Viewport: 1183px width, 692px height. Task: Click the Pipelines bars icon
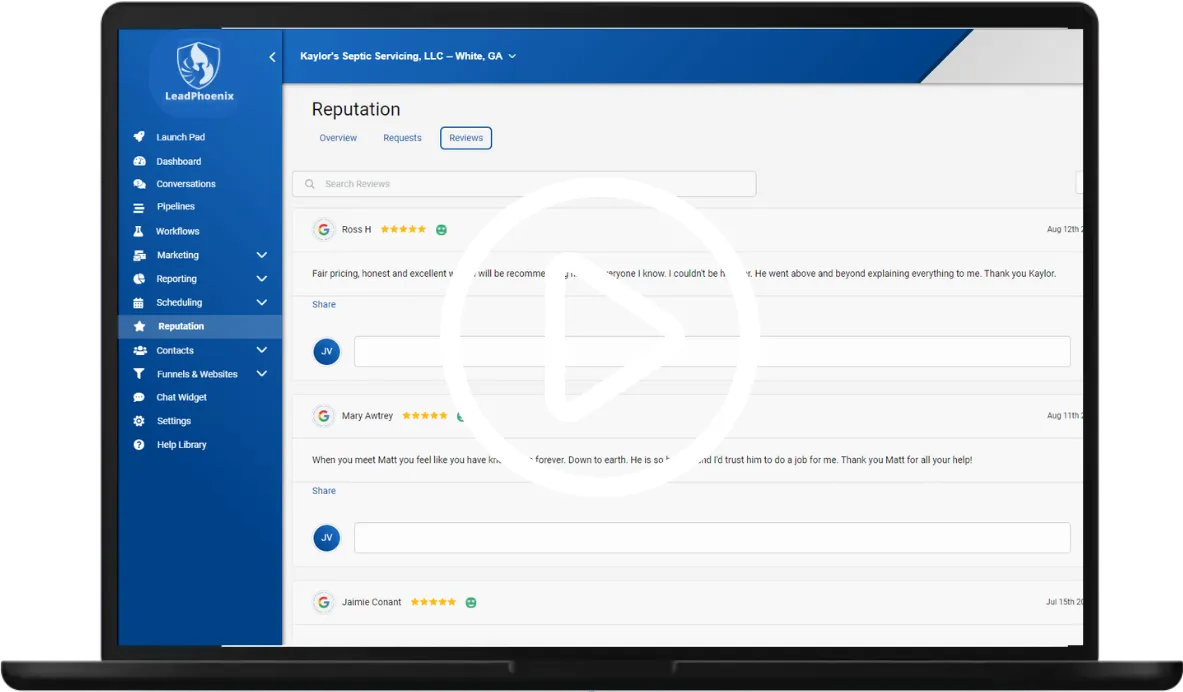click(x=139, y=208)
